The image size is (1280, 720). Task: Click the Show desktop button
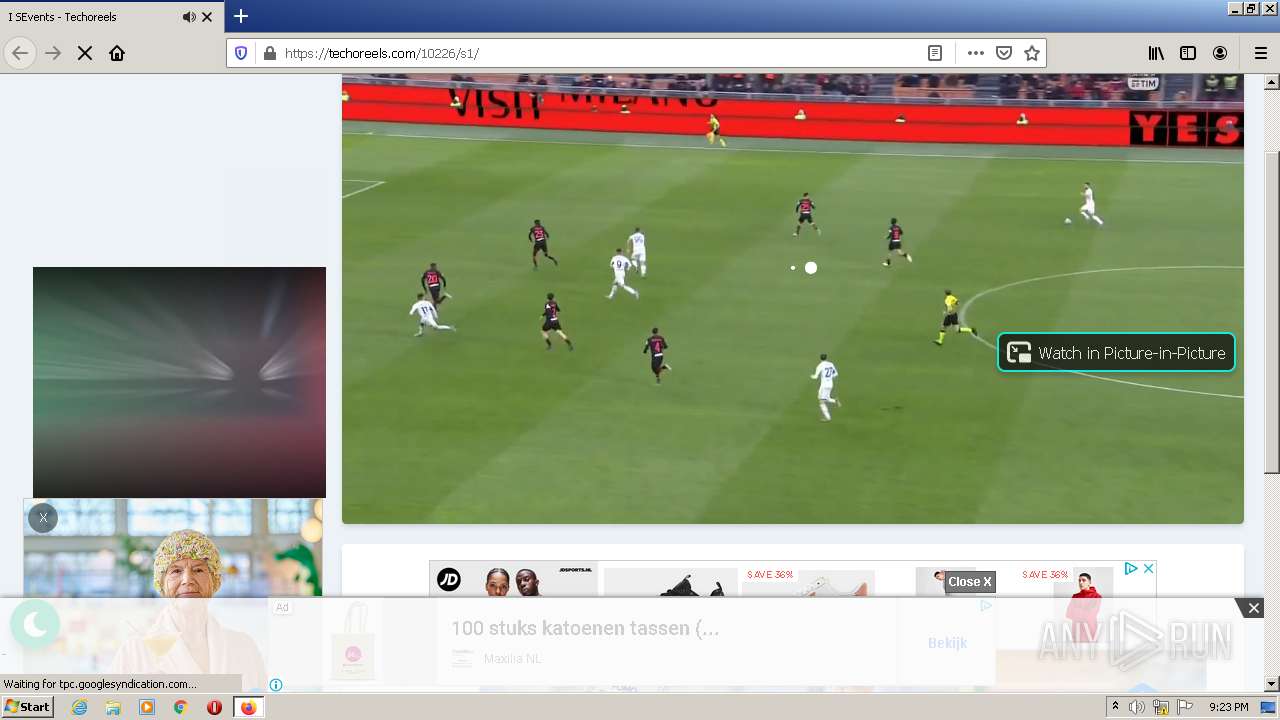click(x=1269, y=707)
